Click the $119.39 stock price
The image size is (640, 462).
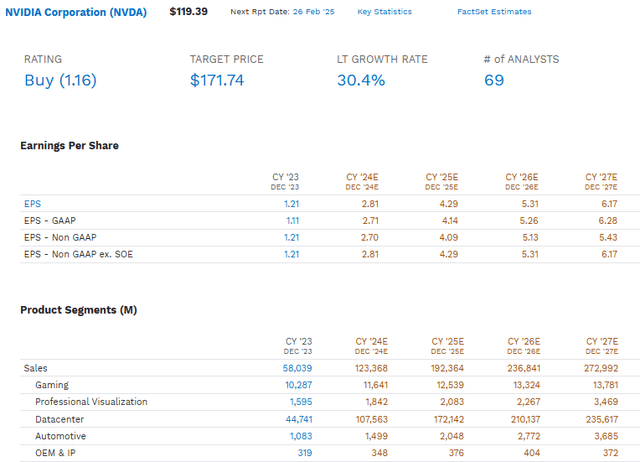tap(189, 11)
